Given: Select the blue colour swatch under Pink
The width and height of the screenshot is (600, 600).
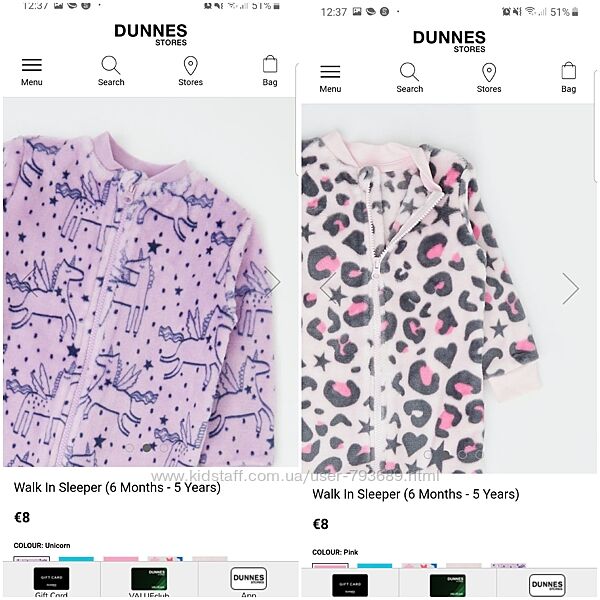Looking at the screenshot, I should (375, 566).
